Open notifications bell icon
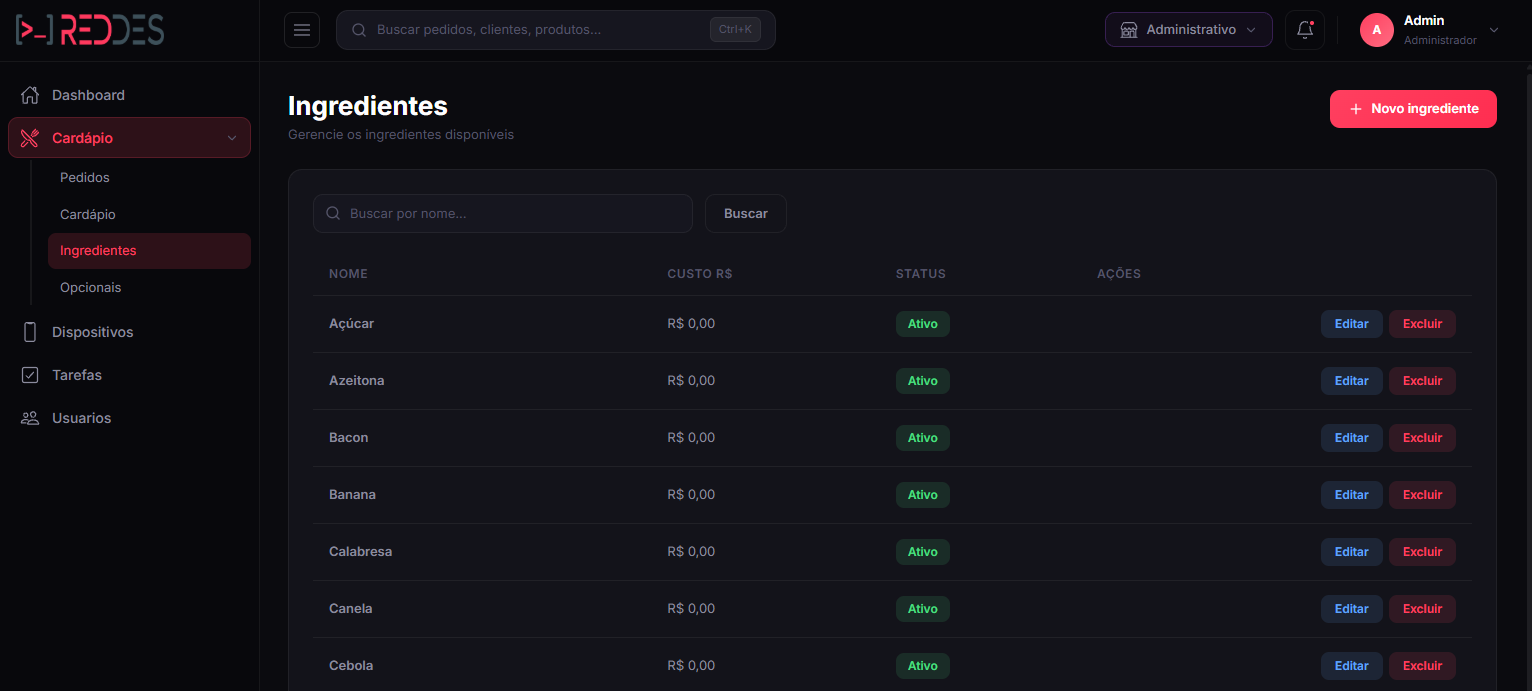 coord(1304,30)
